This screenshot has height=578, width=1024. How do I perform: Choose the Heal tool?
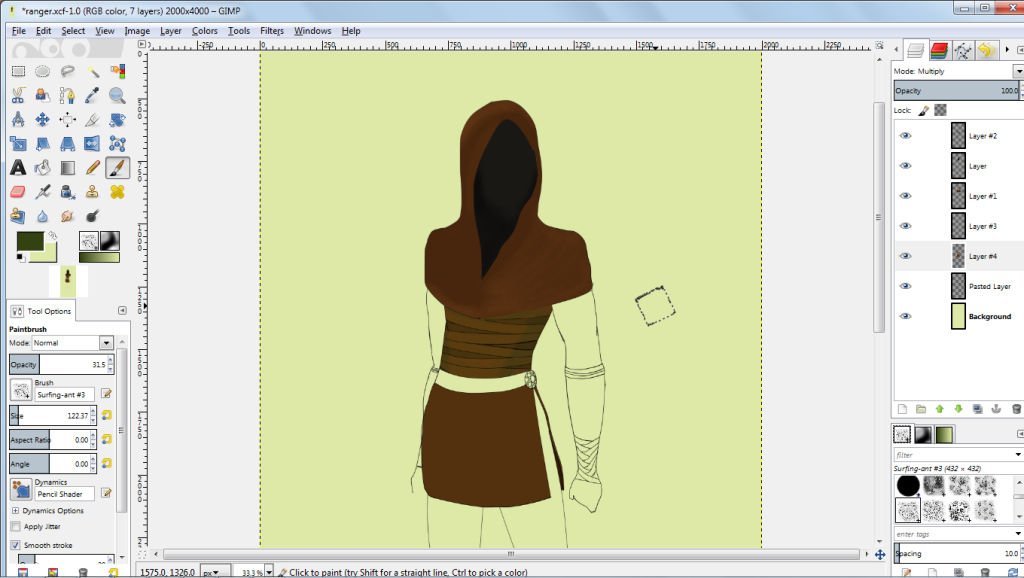[117, 192]
